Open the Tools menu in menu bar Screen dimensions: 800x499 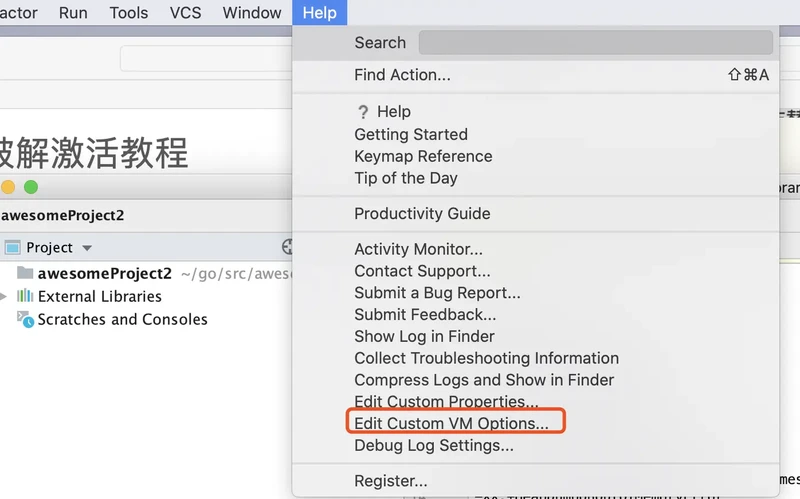tap(129, 13)
